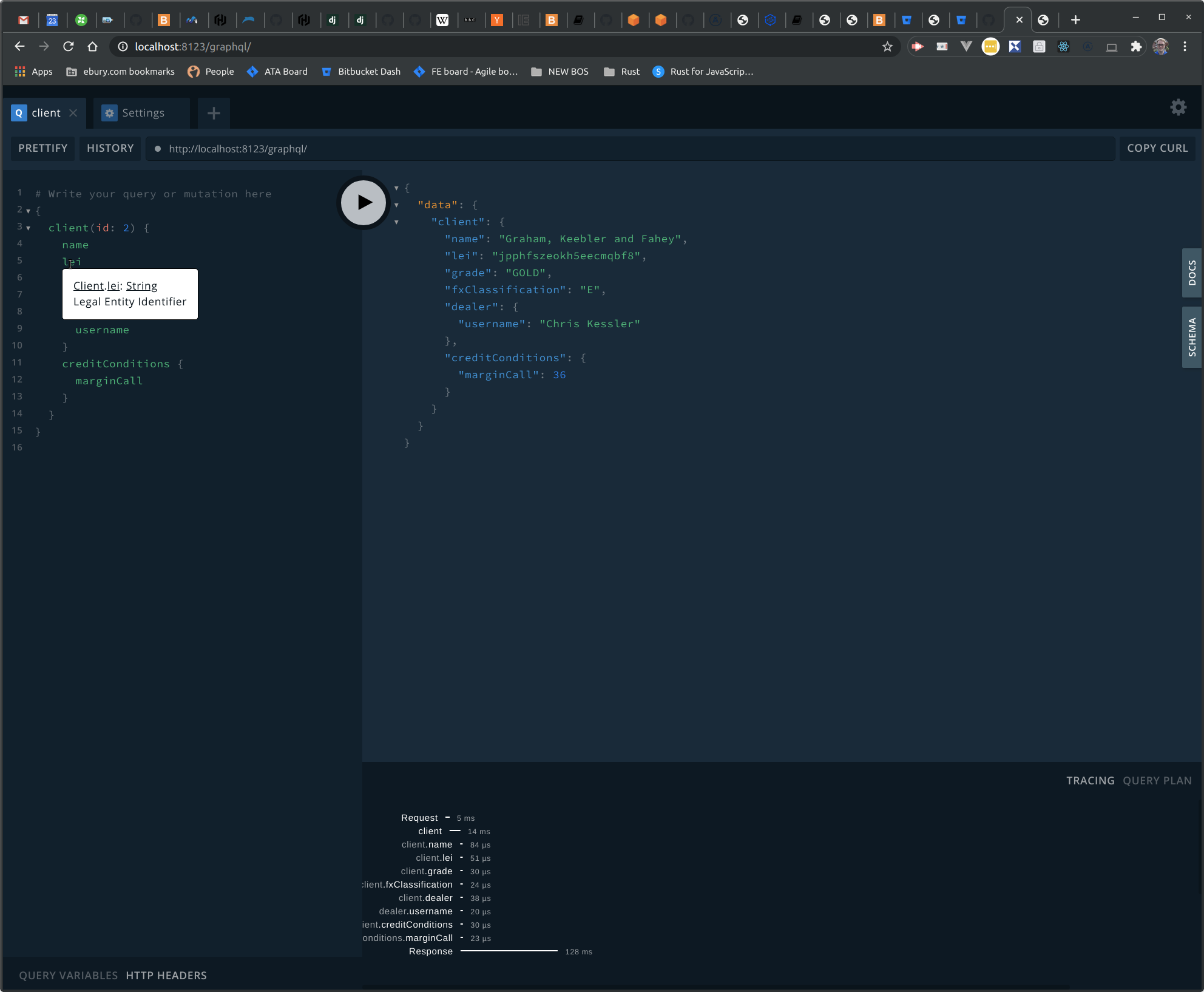
Task: Click the client.lei tracing row
Action: [x=453, y=858]
